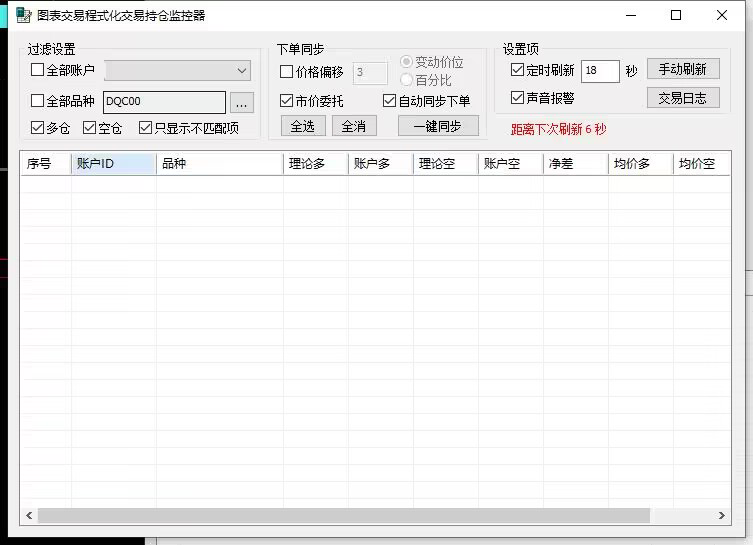Toggle 只显示不匹配项 checkbox
753x545 pixels.
coord(146,128)
